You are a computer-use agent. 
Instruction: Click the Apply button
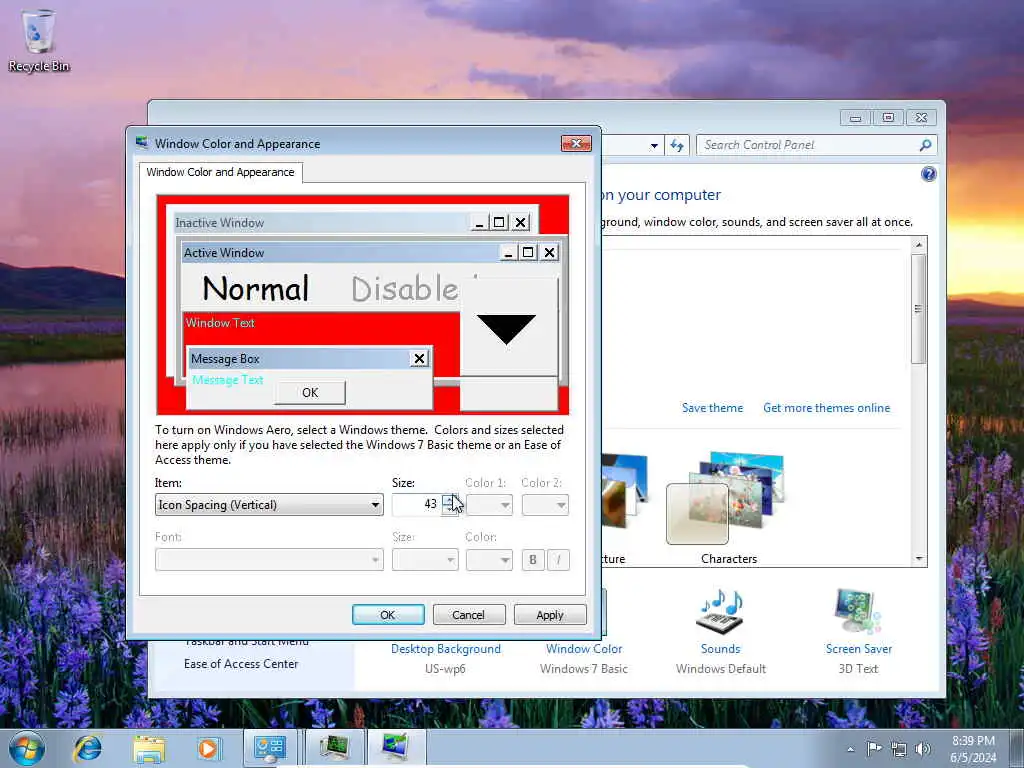click(550, 615)
